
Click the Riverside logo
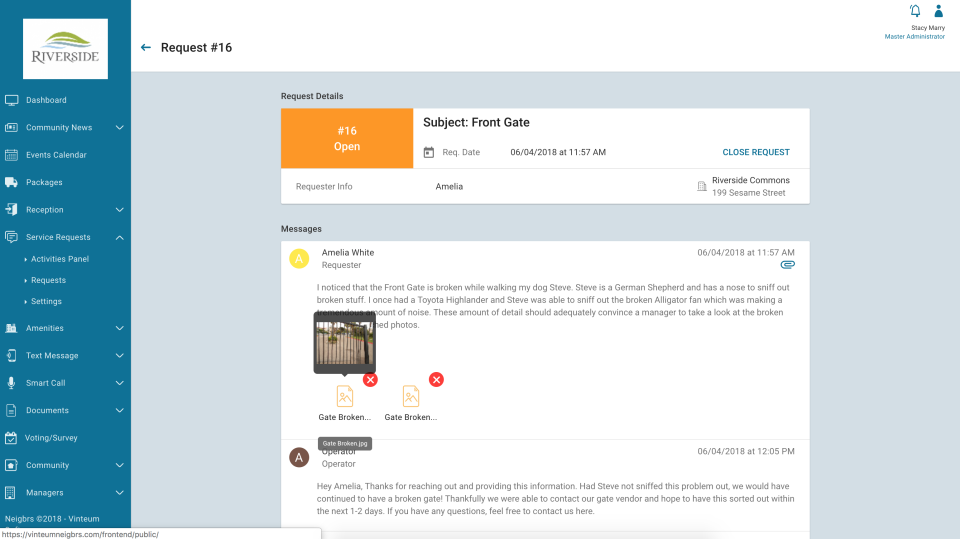tap(66, 49)
